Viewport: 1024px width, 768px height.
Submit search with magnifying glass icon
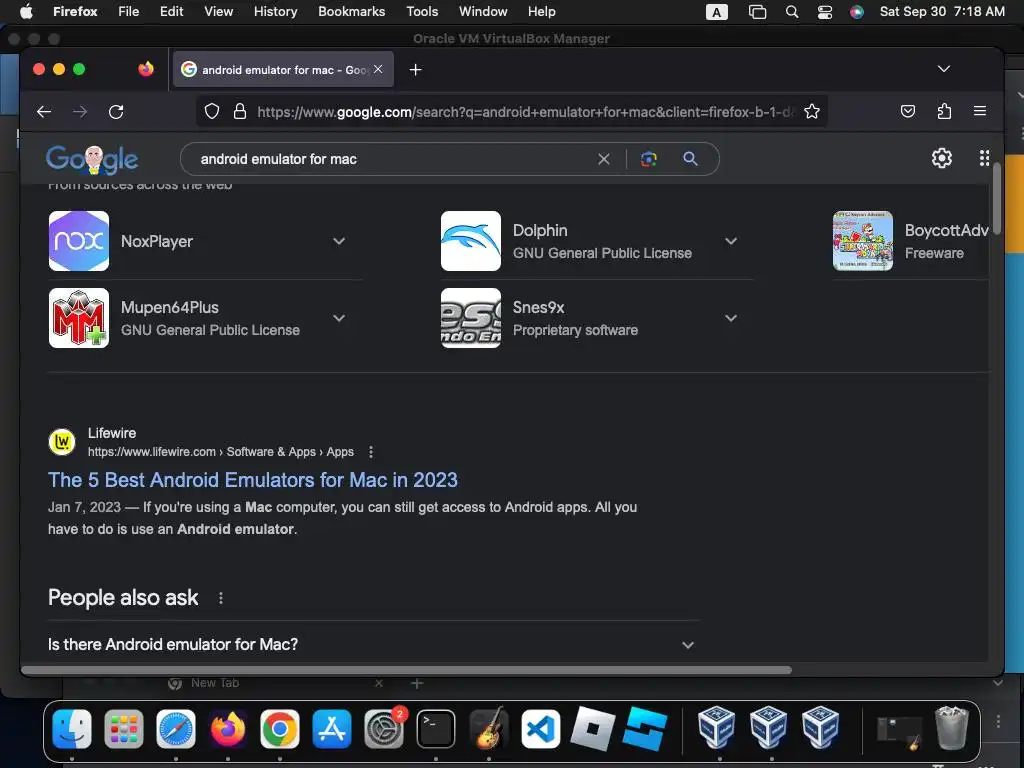tap(690, 159)
